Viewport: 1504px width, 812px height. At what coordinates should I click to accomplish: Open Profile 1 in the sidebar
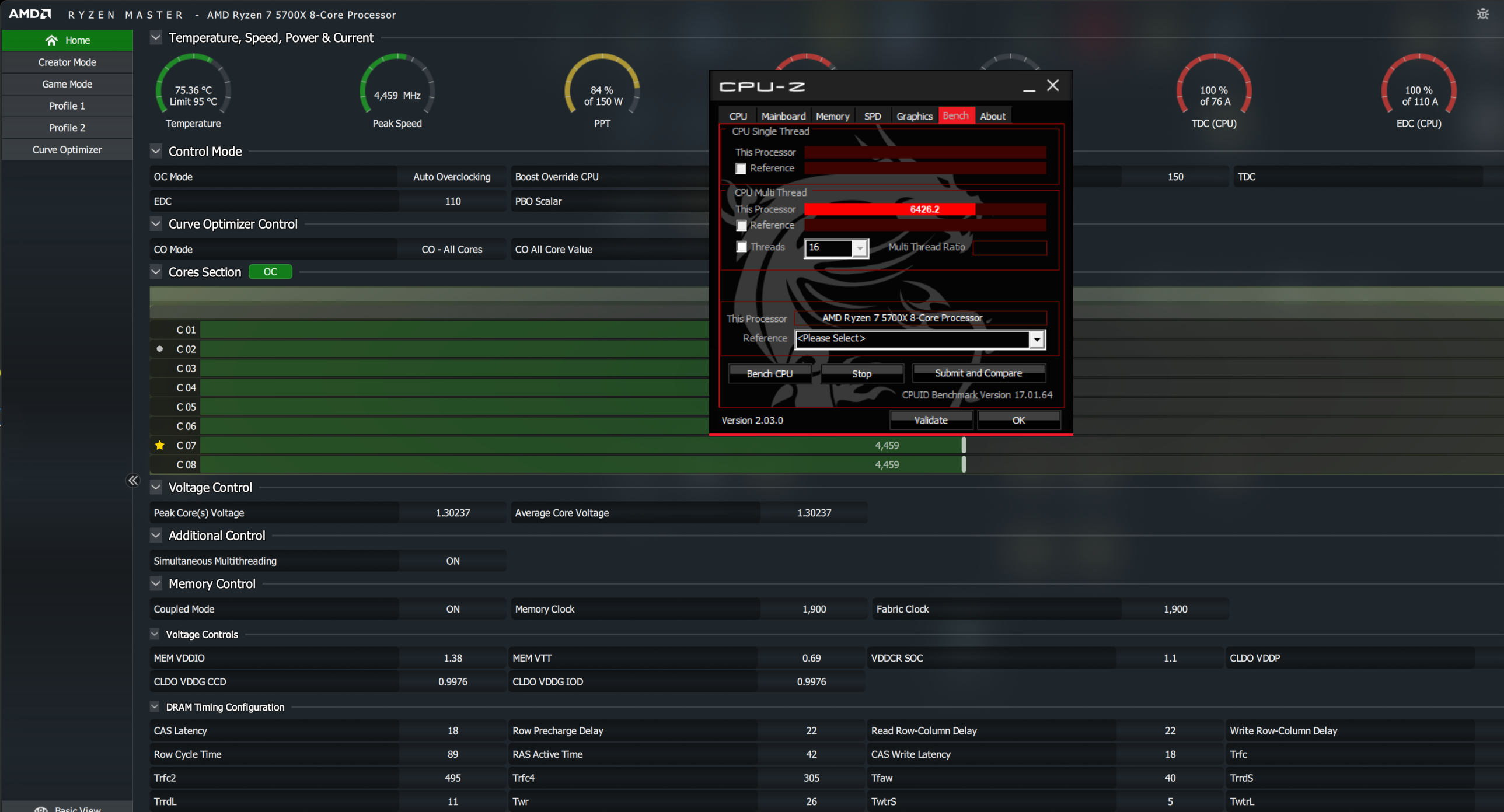(x=67, y=106)
